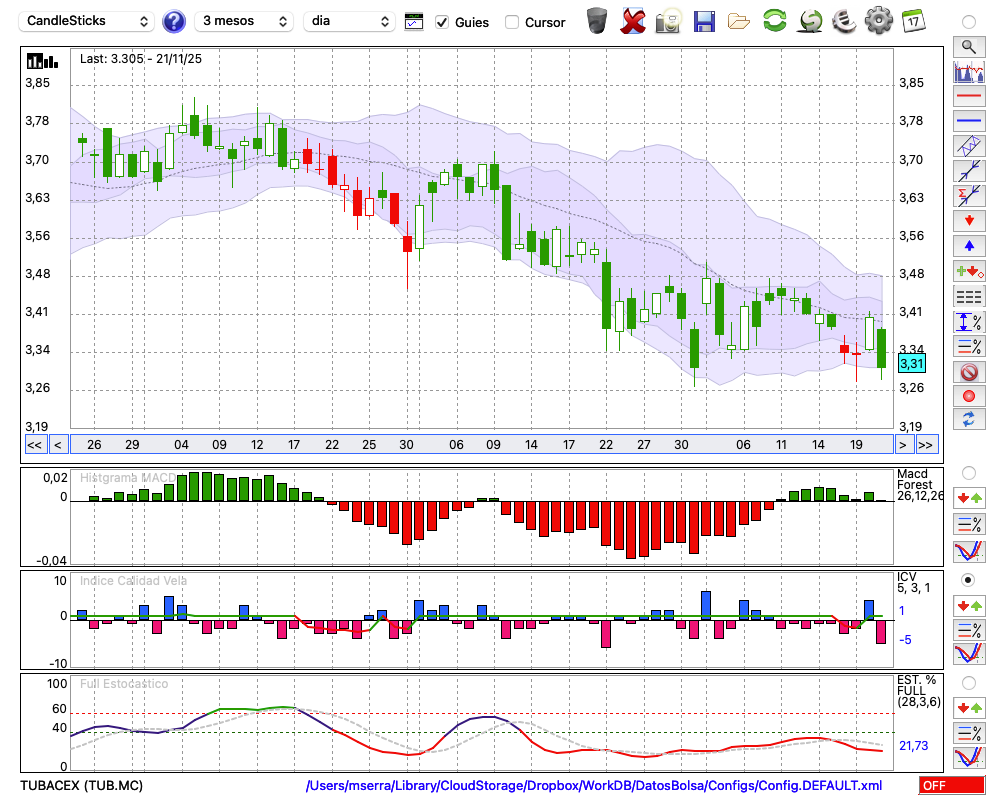Screen dimensions: 1000x800
Task: Click the chart window icon beside Guies
Action: tap(414, 22)
